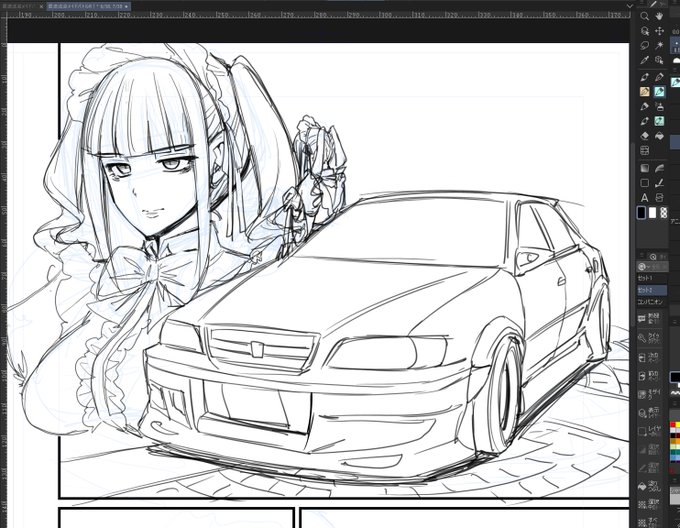Click the mosaic (モザイク) quick access button
The image size is (680, 528).
[x=650, y=394]
